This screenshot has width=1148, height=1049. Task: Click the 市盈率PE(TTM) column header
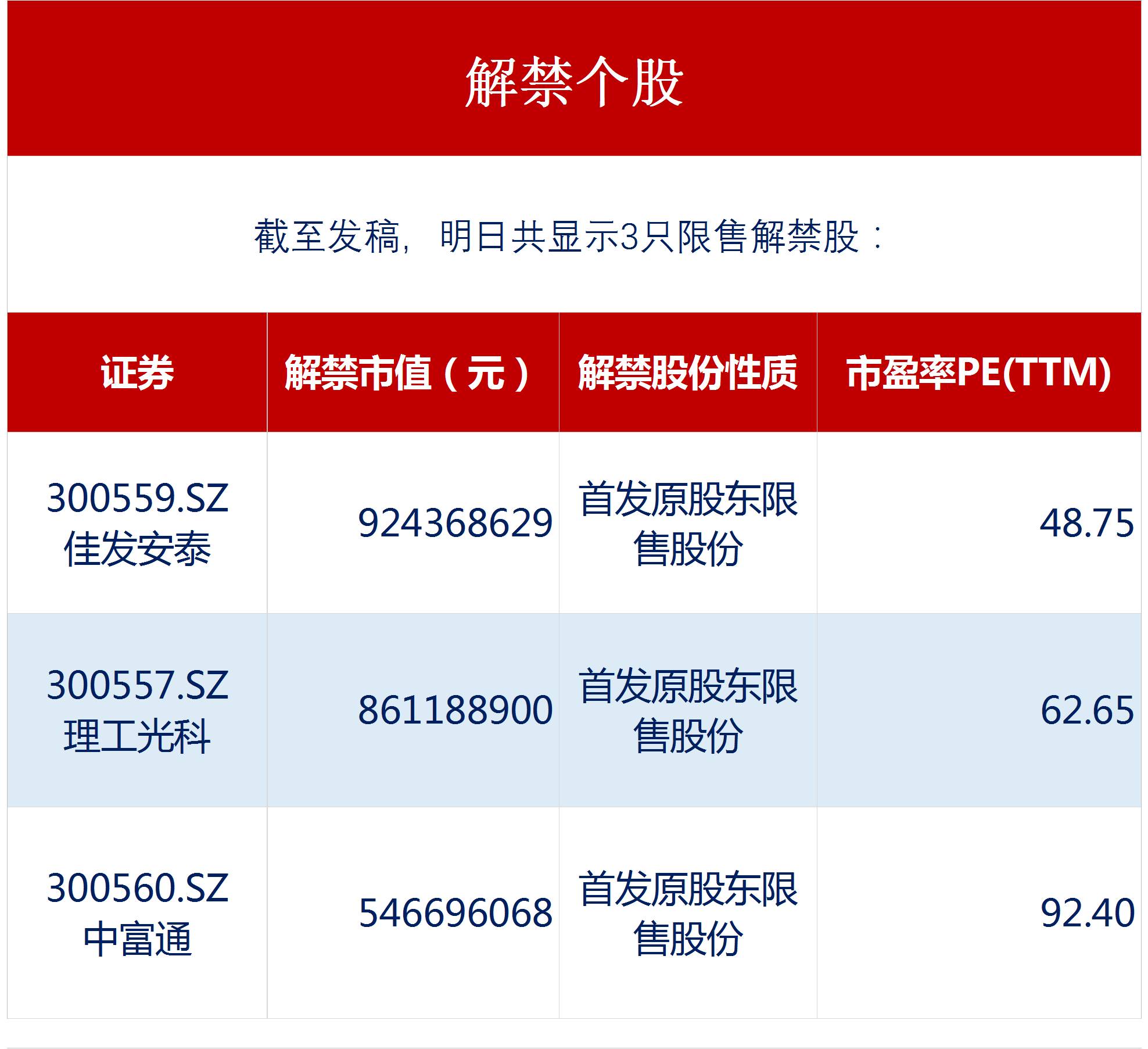pyautogui.click(x=979, y=373)
